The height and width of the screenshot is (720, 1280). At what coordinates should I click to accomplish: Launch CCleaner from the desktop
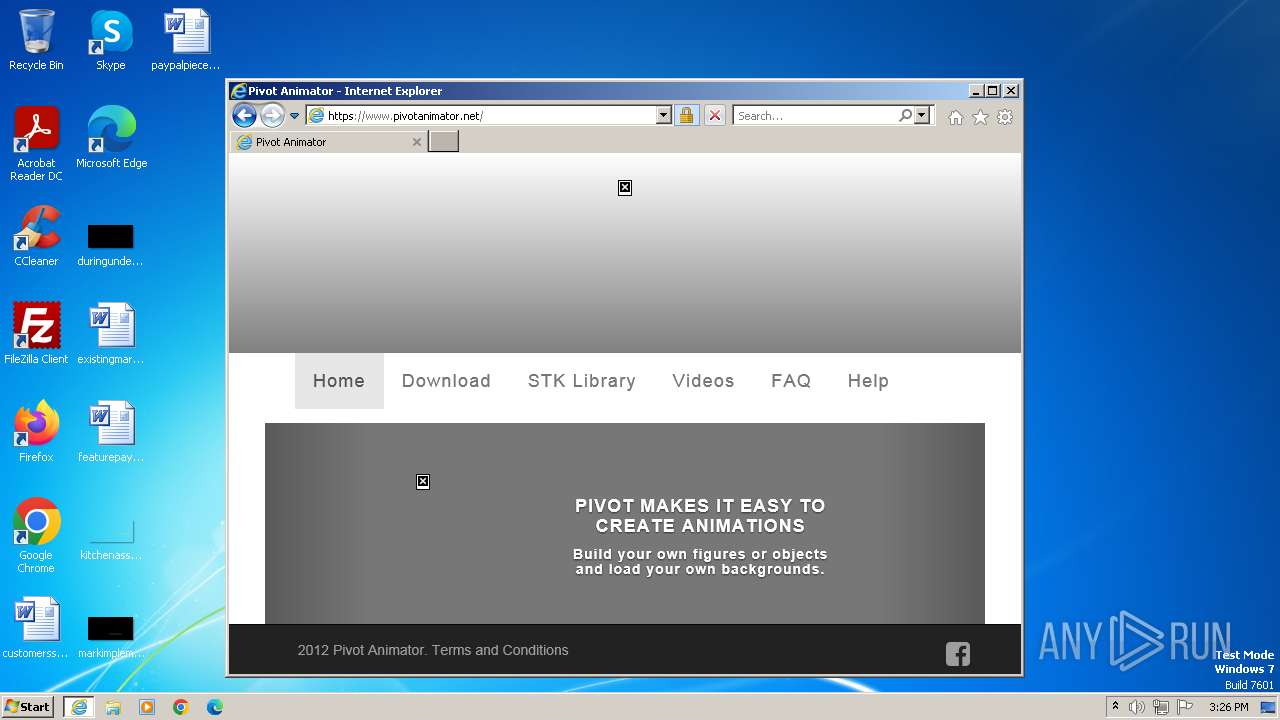(36, 237)
